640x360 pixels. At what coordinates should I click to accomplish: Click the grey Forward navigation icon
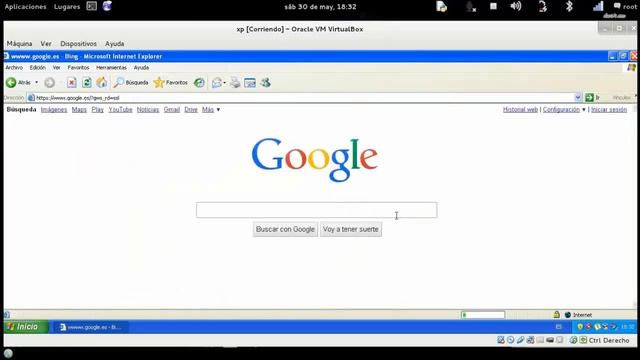pos(49,83)
